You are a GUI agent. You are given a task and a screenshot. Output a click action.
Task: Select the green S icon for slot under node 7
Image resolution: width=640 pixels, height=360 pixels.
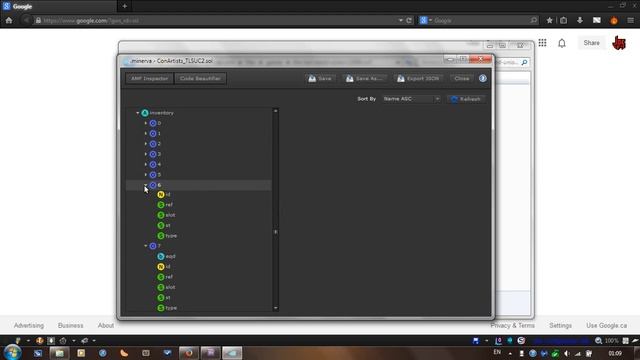pyautogui.click(x=161, y=287)
